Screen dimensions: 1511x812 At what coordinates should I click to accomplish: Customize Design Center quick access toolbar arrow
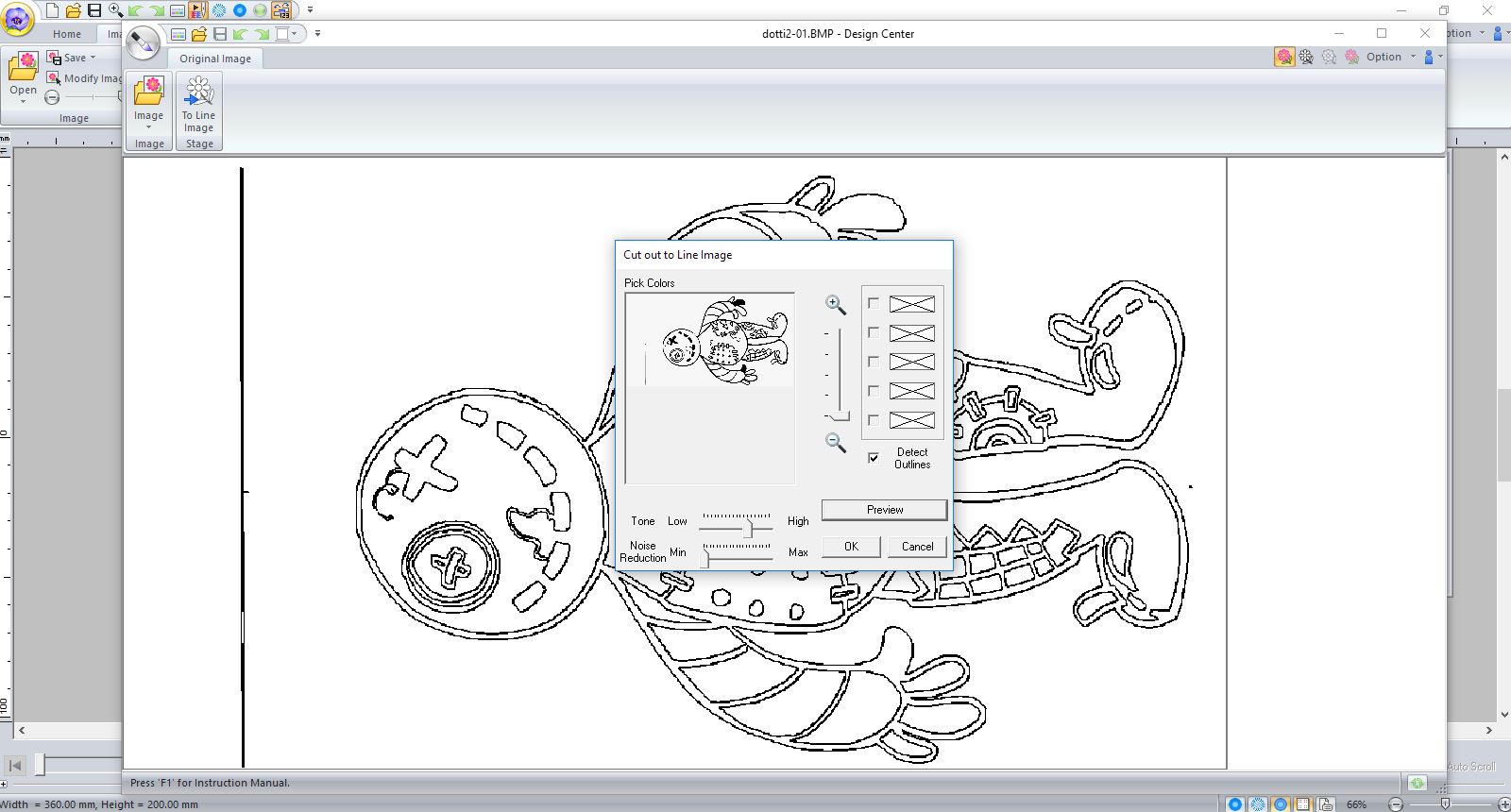pos(317,34)
